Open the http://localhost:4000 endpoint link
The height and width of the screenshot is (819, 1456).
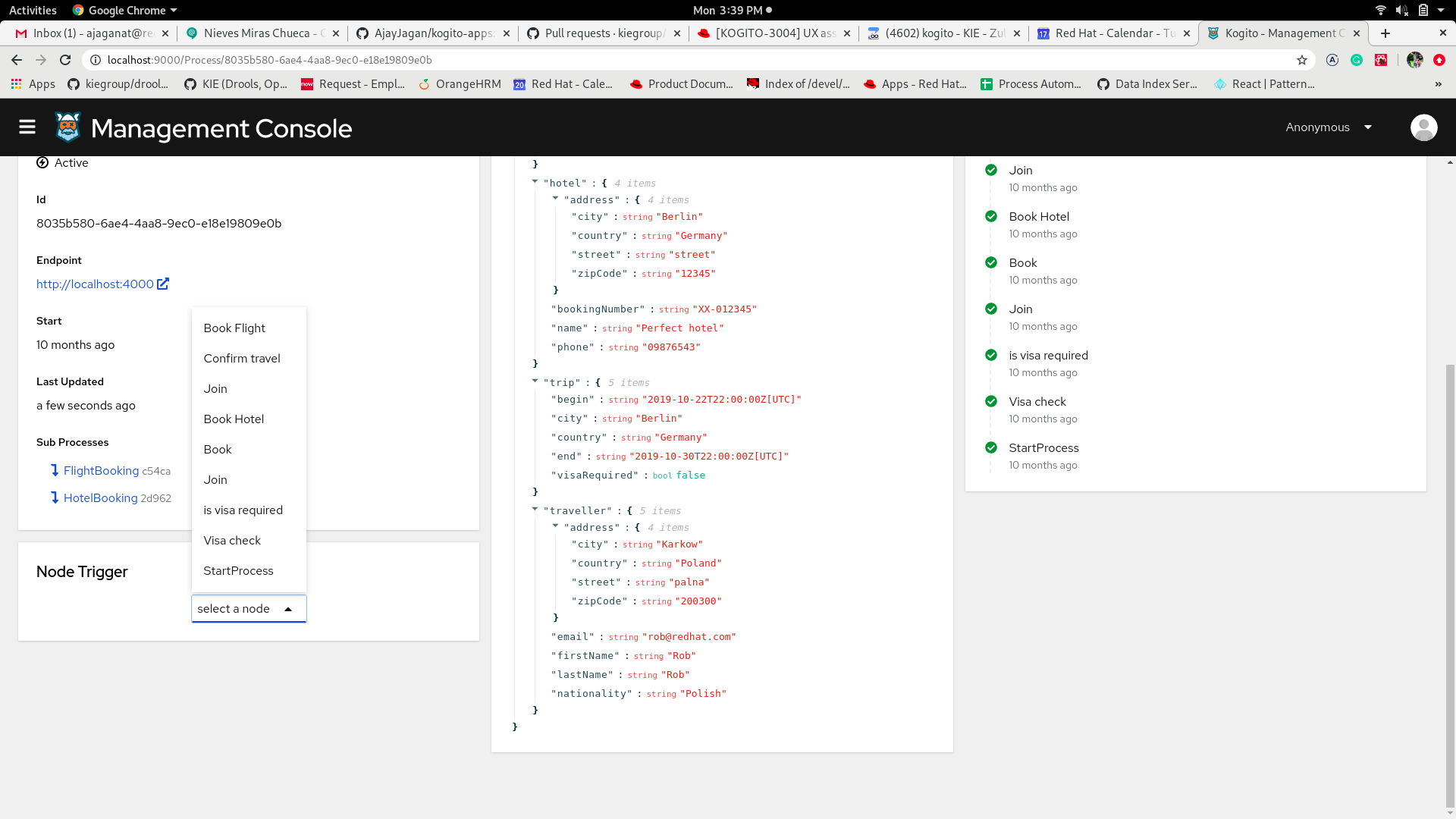click(95, 284)
